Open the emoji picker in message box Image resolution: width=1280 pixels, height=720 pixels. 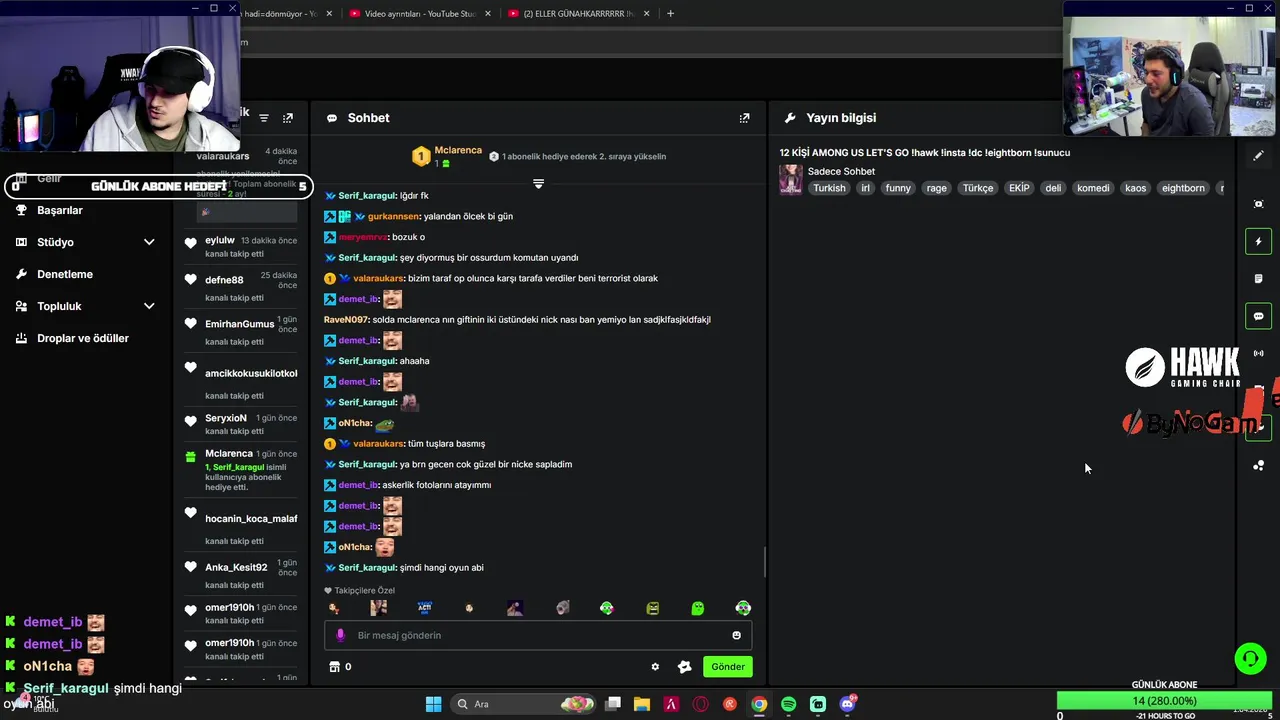click(737, 635)
